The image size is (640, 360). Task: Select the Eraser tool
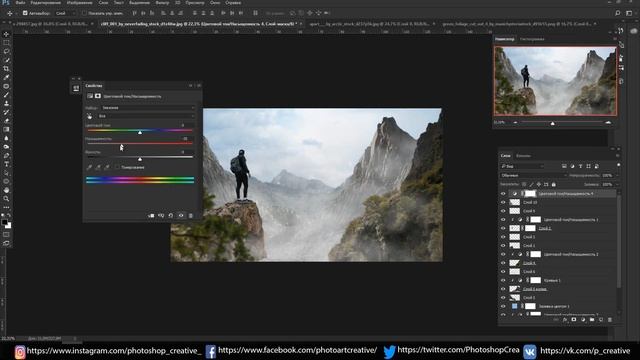coord(6,121)
